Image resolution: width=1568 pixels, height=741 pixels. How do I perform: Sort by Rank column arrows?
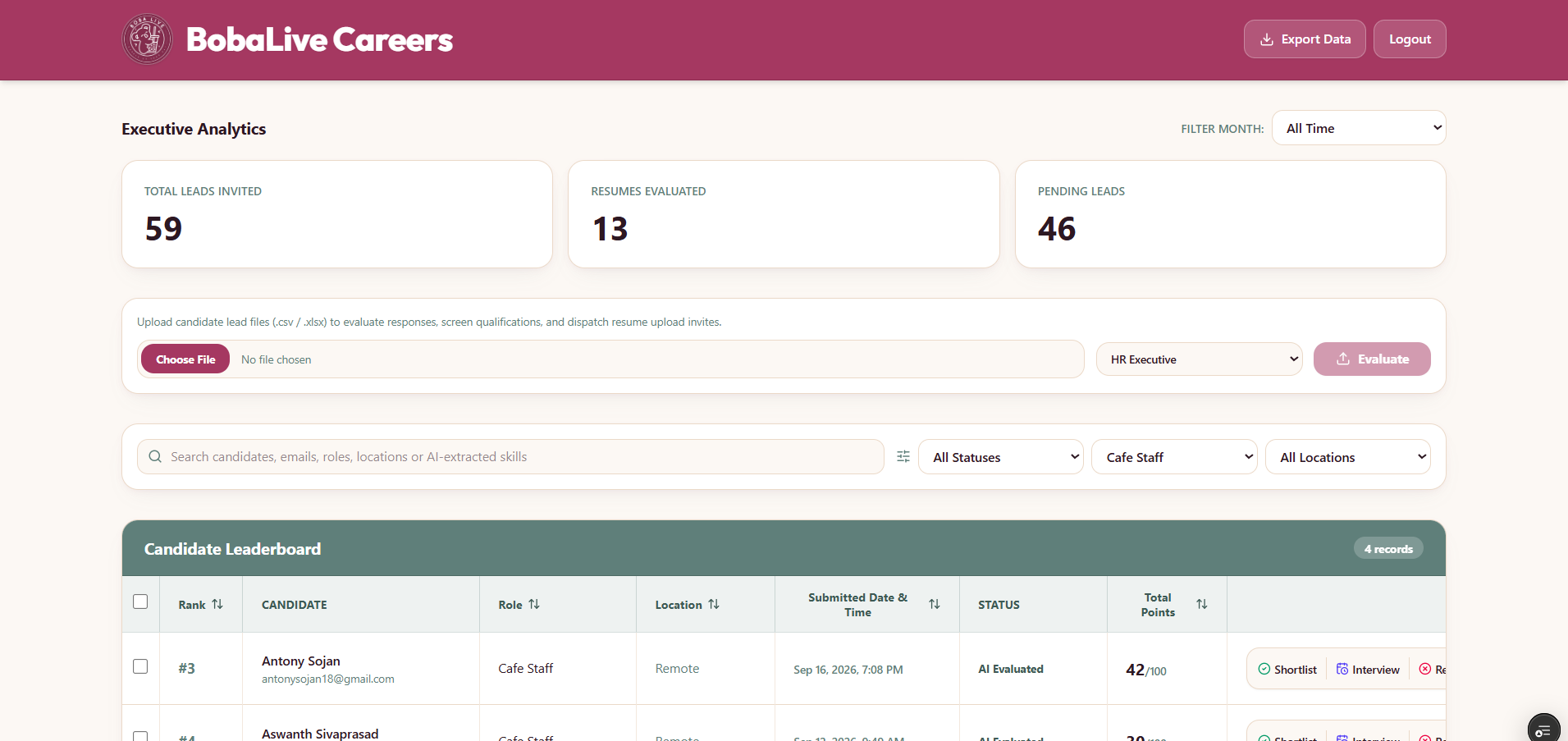click(217, 604)
